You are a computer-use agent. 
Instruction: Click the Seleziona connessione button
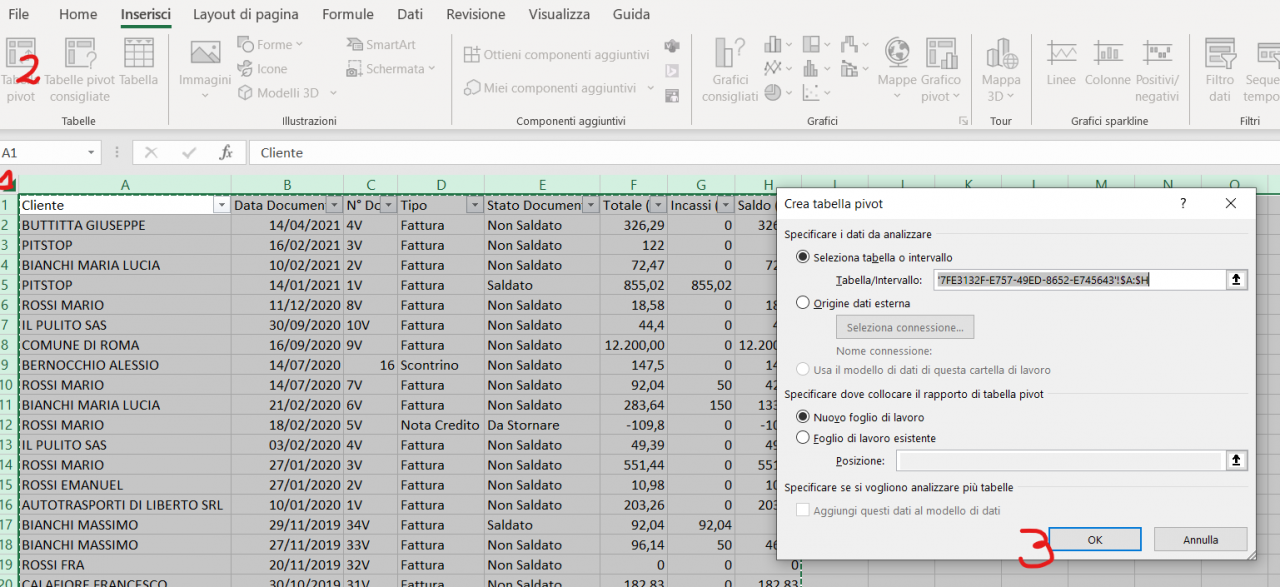905,327
